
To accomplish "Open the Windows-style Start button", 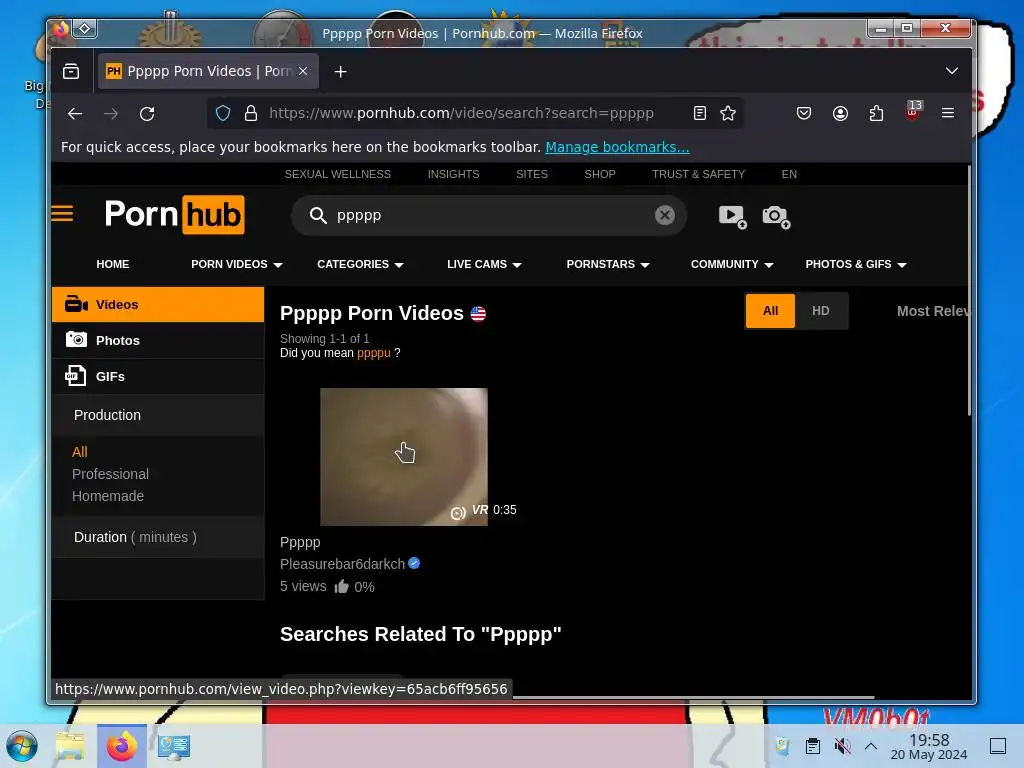I will (x=22, y=746).
